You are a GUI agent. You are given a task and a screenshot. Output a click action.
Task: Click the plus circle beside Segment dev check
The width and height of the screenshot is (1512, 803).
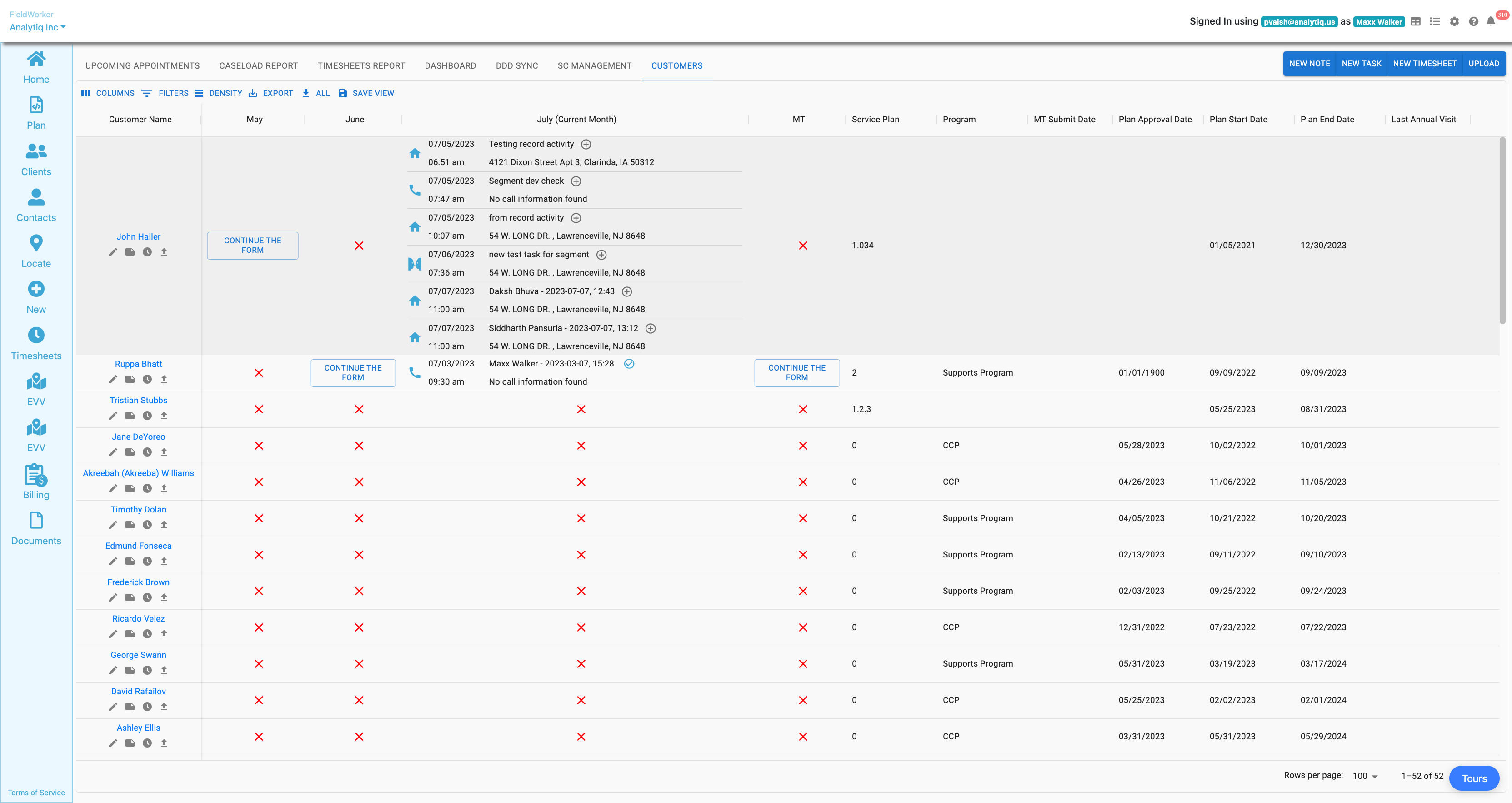pyautogui.click(x=576, y=181)
